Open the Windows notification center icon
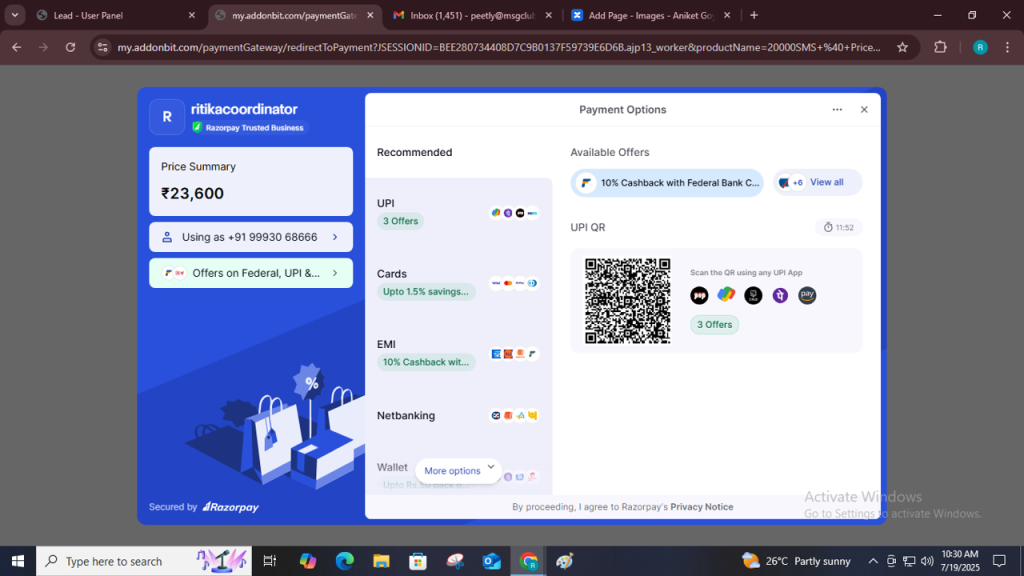 pos(999,561)
